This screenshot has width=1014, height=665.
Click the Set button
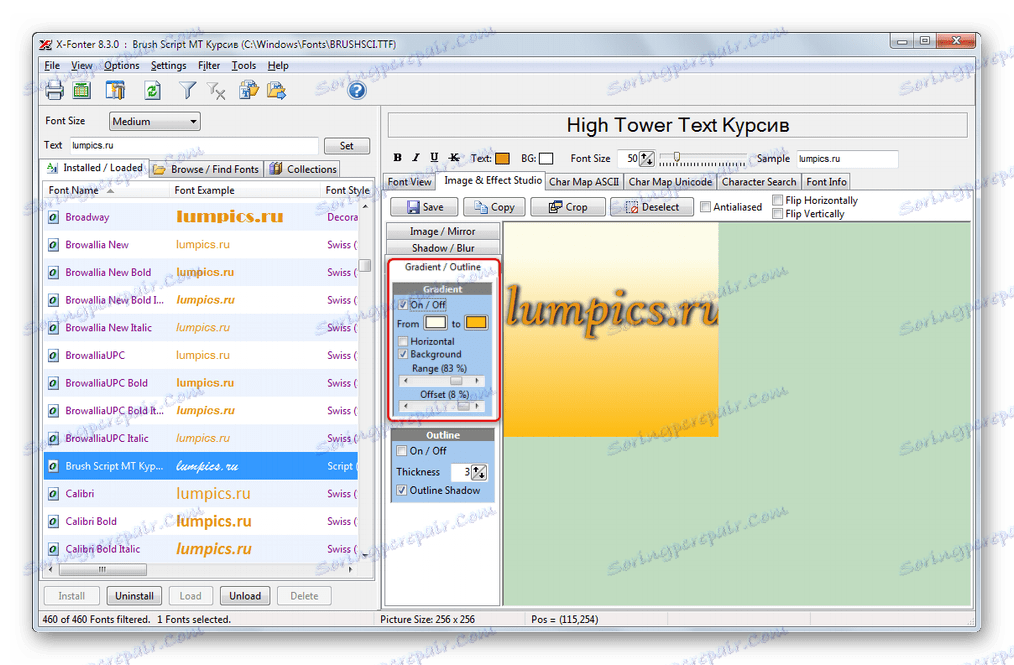[347, 146]
